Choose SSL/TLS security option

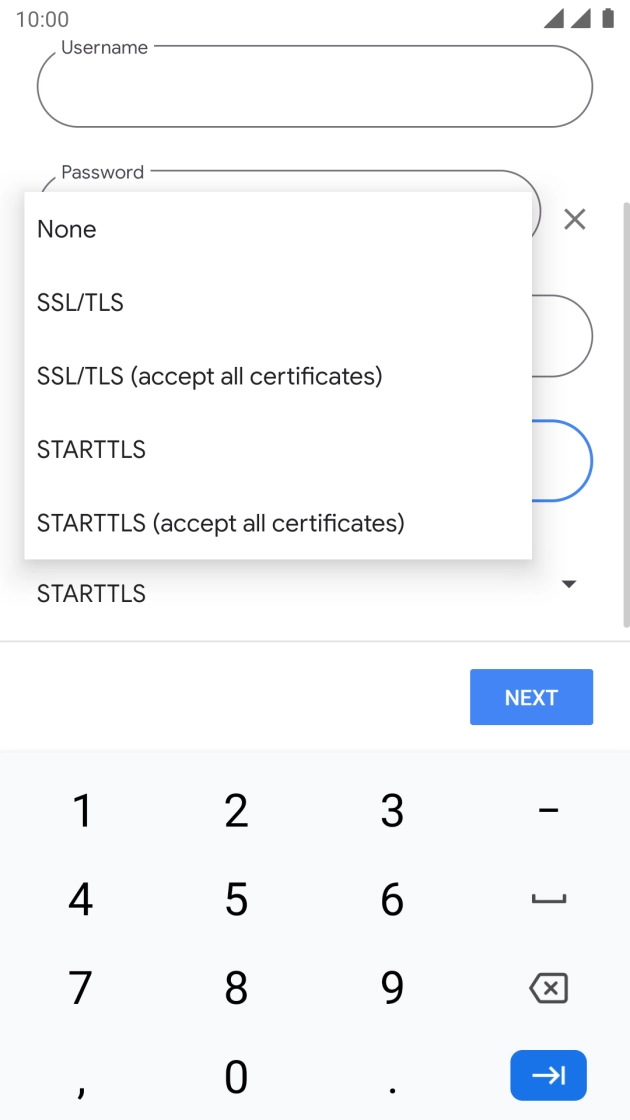[x=80, y=303]
